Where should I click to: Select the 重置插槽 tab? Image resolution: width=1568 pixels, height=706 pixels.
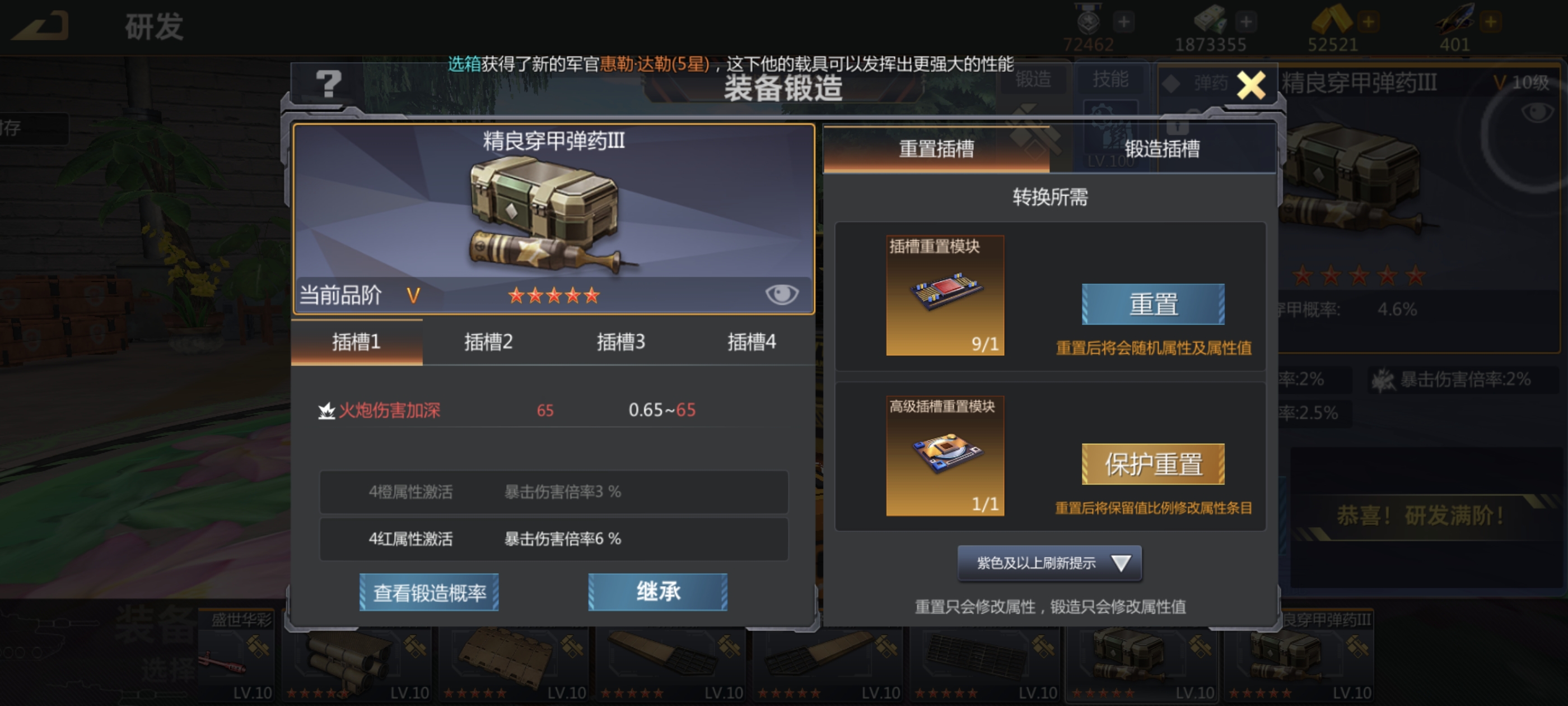(x=936, y=148)
